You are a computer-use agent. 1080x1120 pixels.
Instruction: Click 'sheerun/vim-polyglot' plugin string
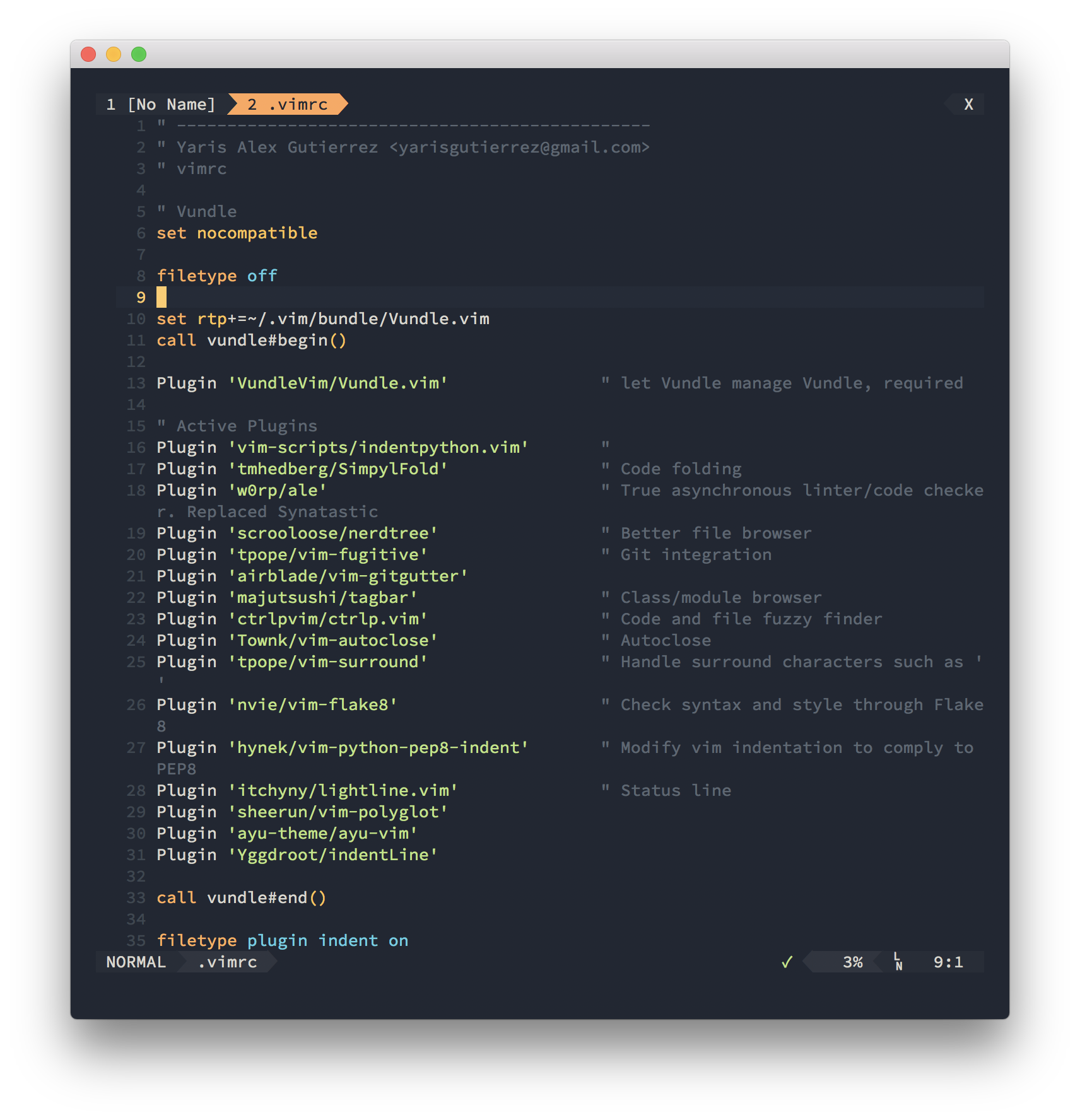338,812
